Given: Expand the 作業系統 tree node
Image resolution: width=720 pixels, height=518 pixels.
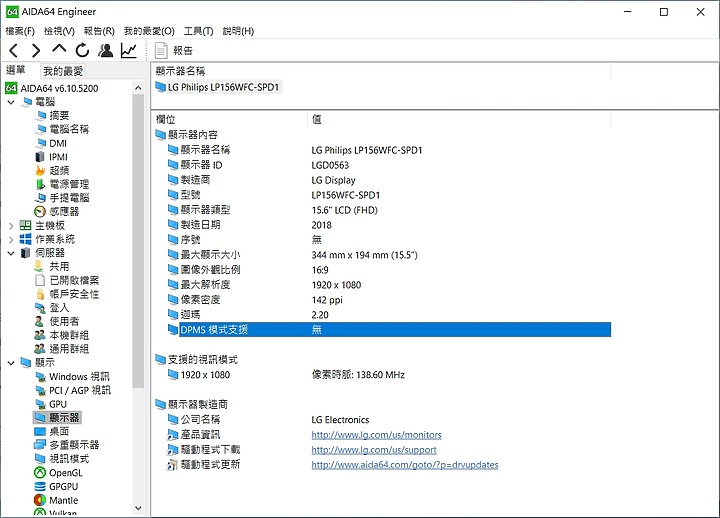Looking at the screenshot, I should (x=11, y=239).
